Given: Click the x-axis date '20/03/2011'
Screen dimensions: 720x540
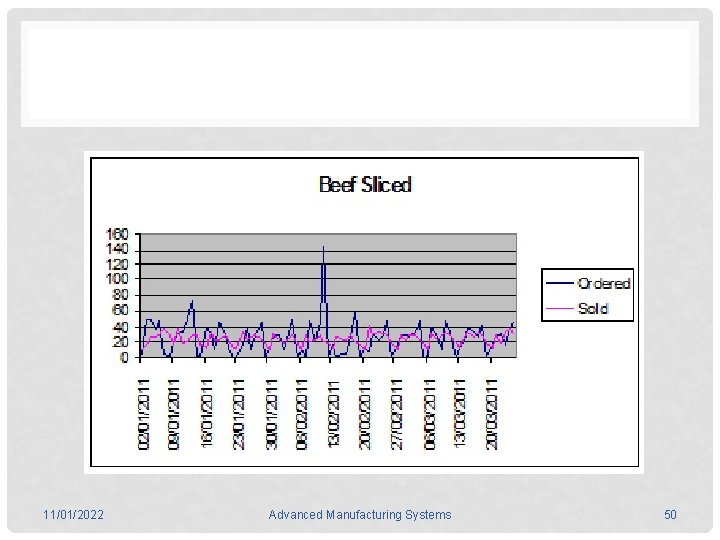Looking at the screenshot, I should tap(492, 414).
